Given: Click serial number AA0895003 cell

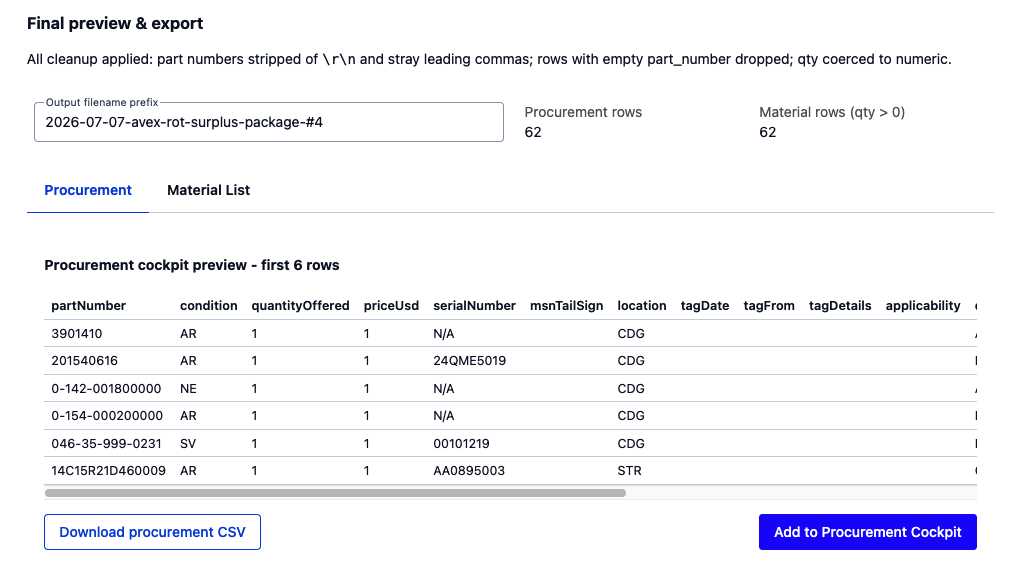Looking at the screenshot, I should pos(469,471).
